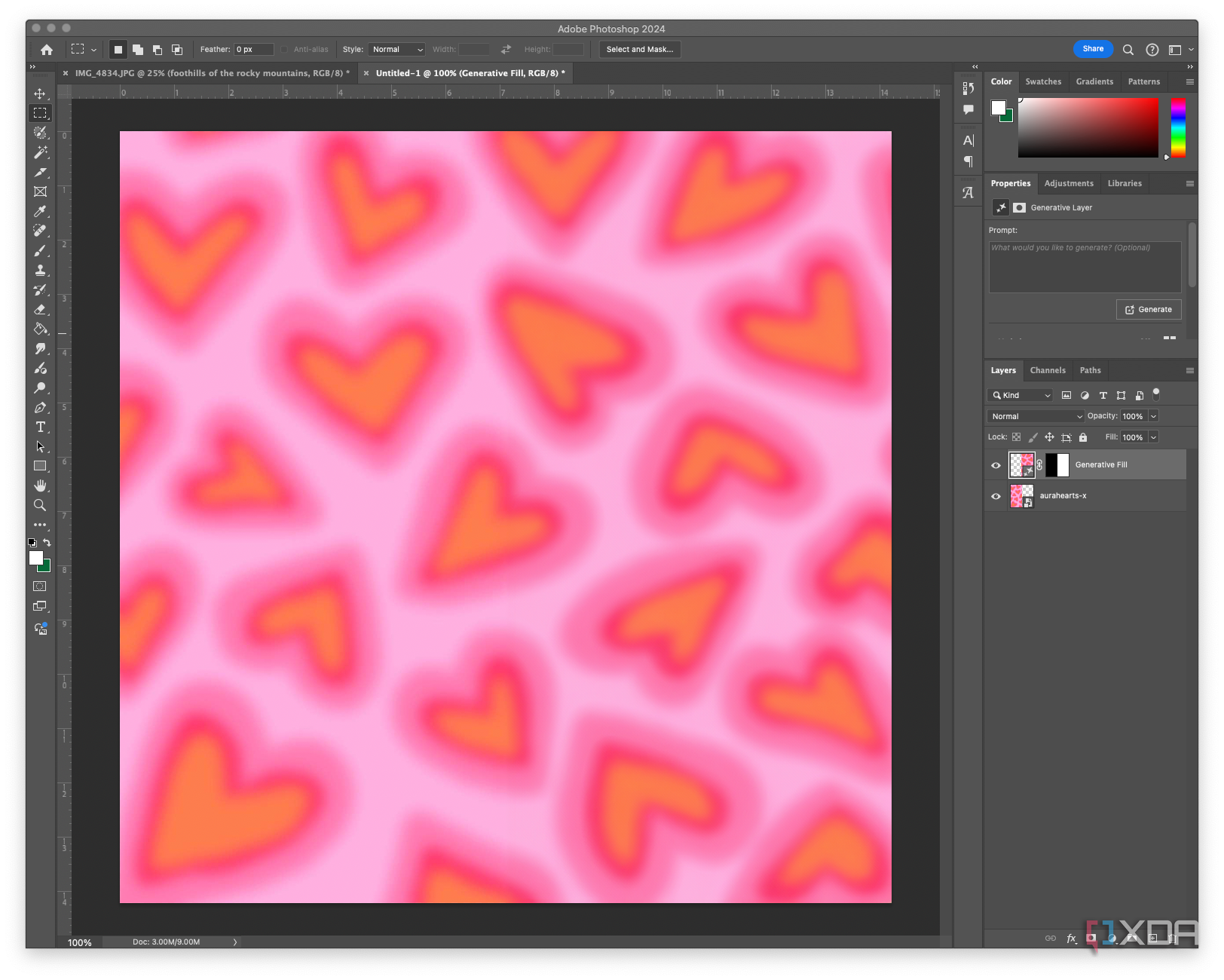Open the Opacity dropdown arrow
The height and width of the screenshot is (980, 1224).
click(1153, 416)
